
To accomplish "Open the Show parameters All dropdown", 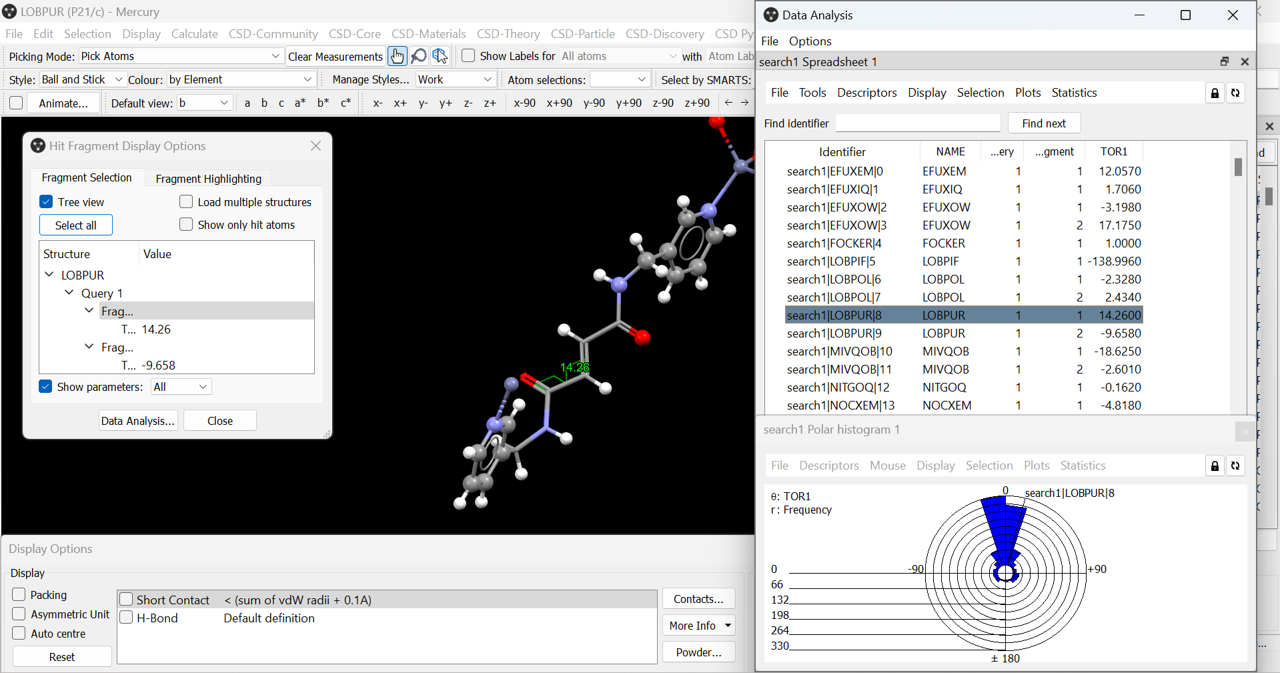I will [x=180, y=386].
